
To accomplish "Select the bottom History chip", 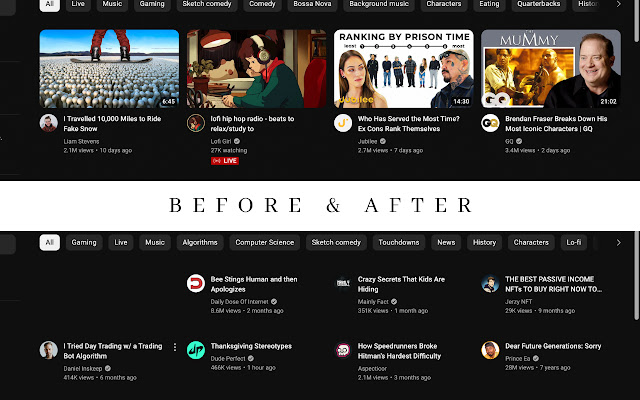I will point(484,242).
